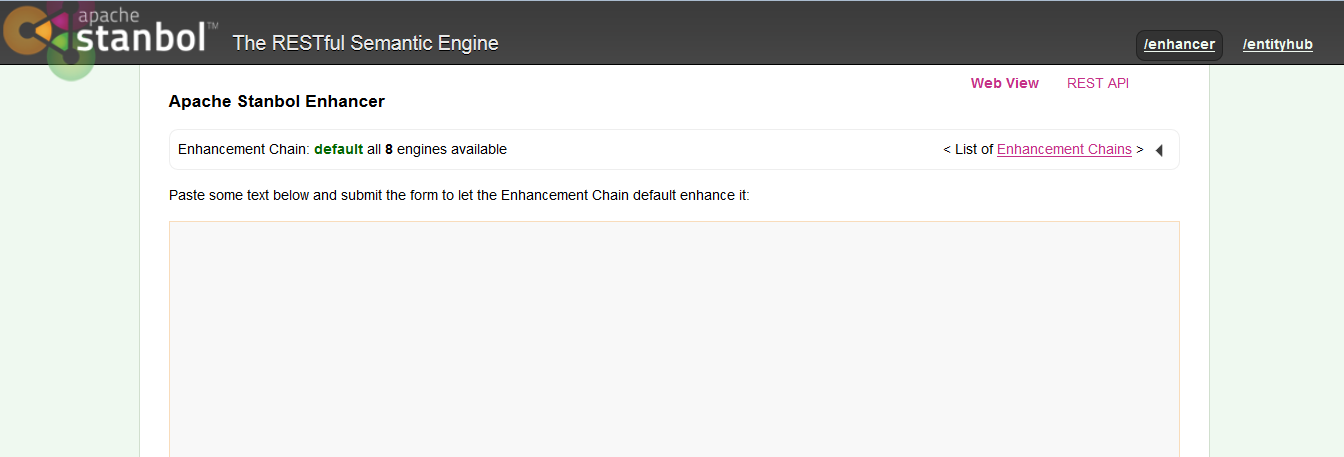Viewport: 1344px width, 457px height.
Task: Go to the /entityhub navigation item
Action: click(1277, 45)
